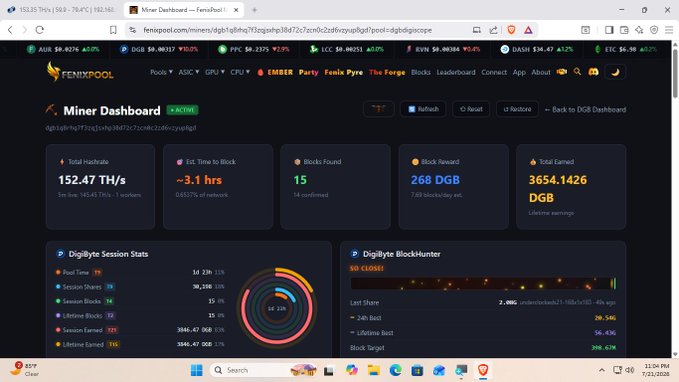Click the 3654.1426 DGB total earned value

tap(558, 189)
